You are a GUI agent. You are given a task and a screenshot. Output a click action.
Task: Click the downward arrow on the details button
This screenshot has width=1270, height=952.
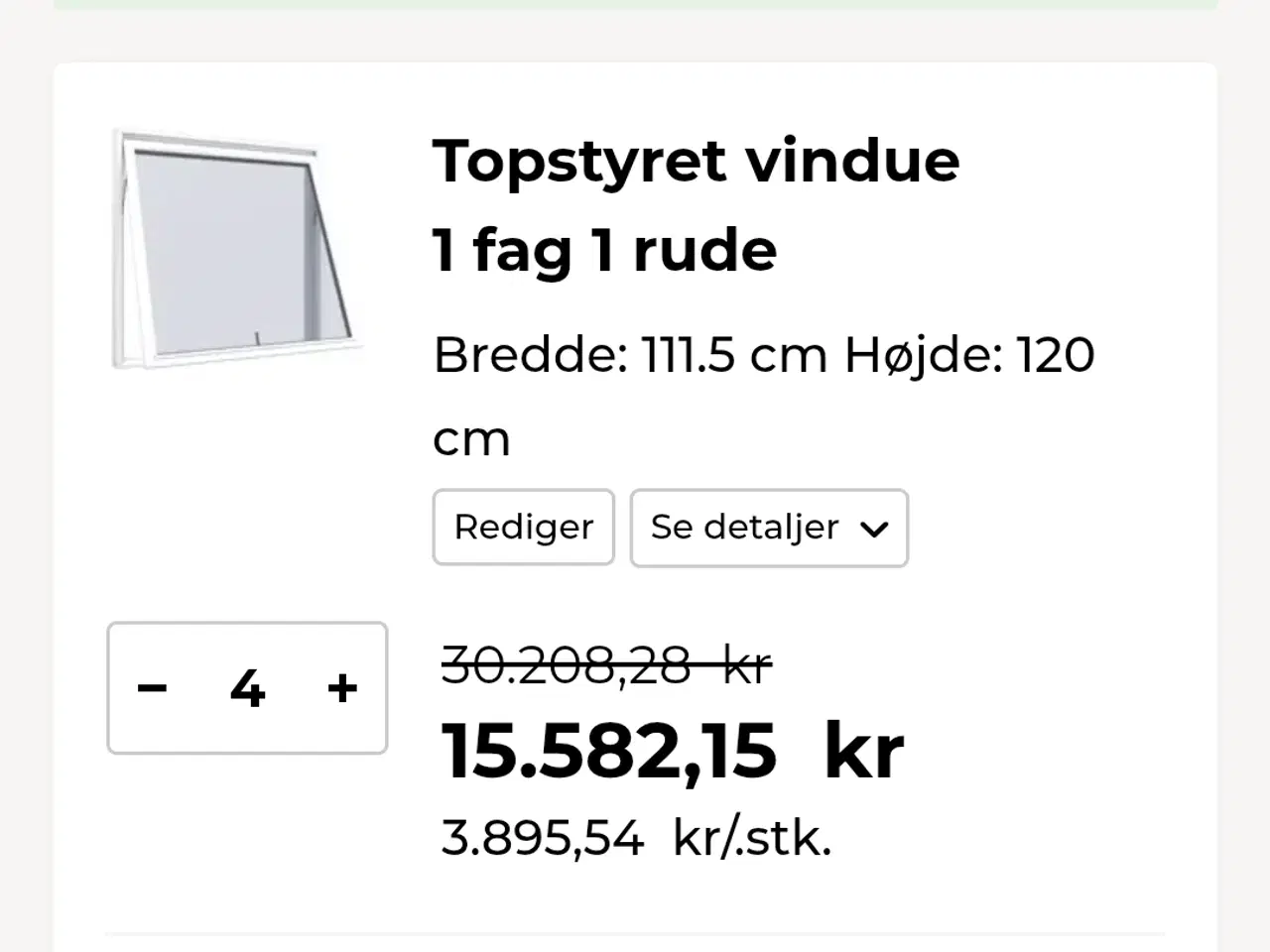point(874,529)
